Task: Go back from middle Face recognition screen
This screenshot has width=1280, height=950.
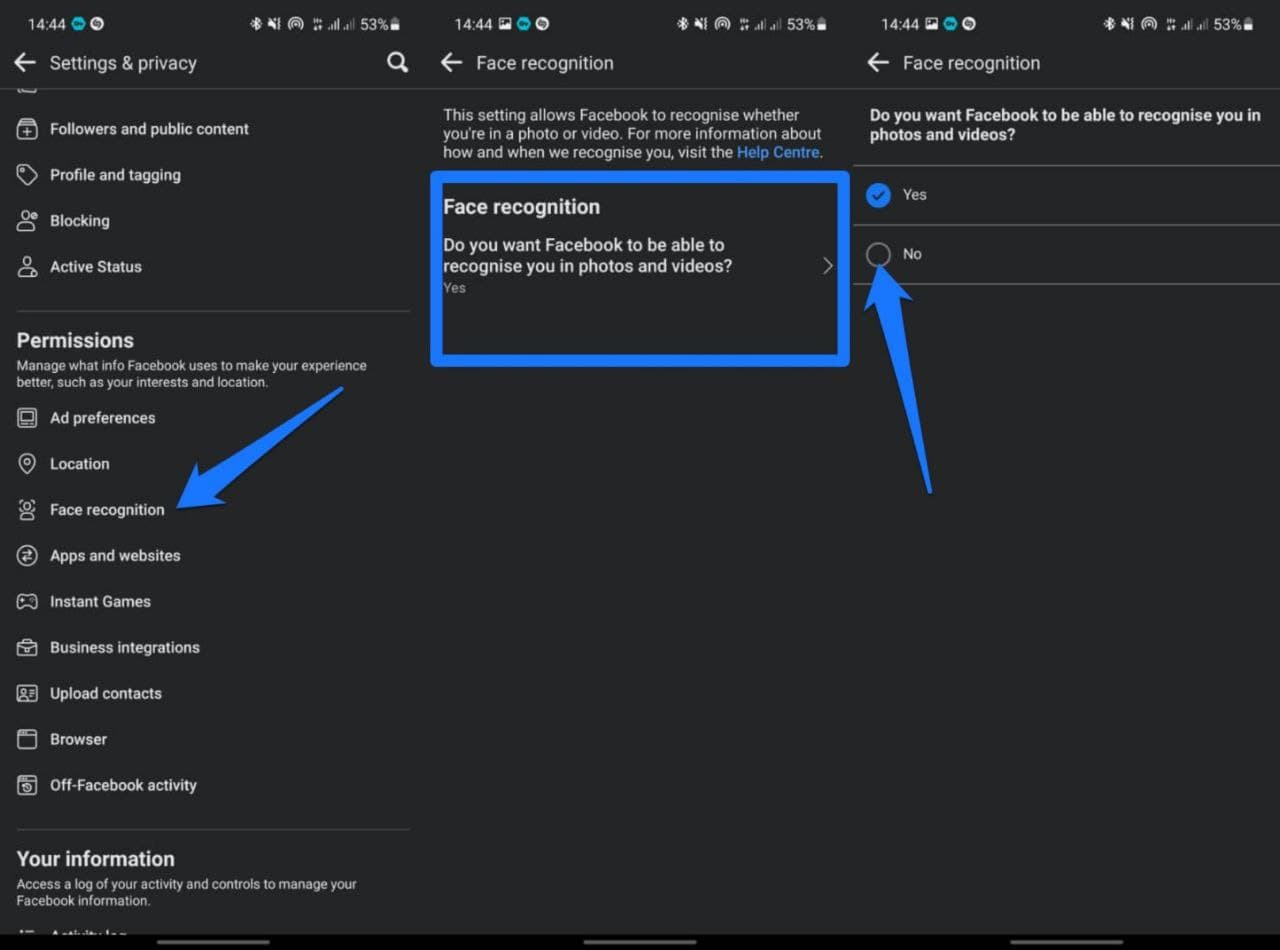Action: point(452,63)
